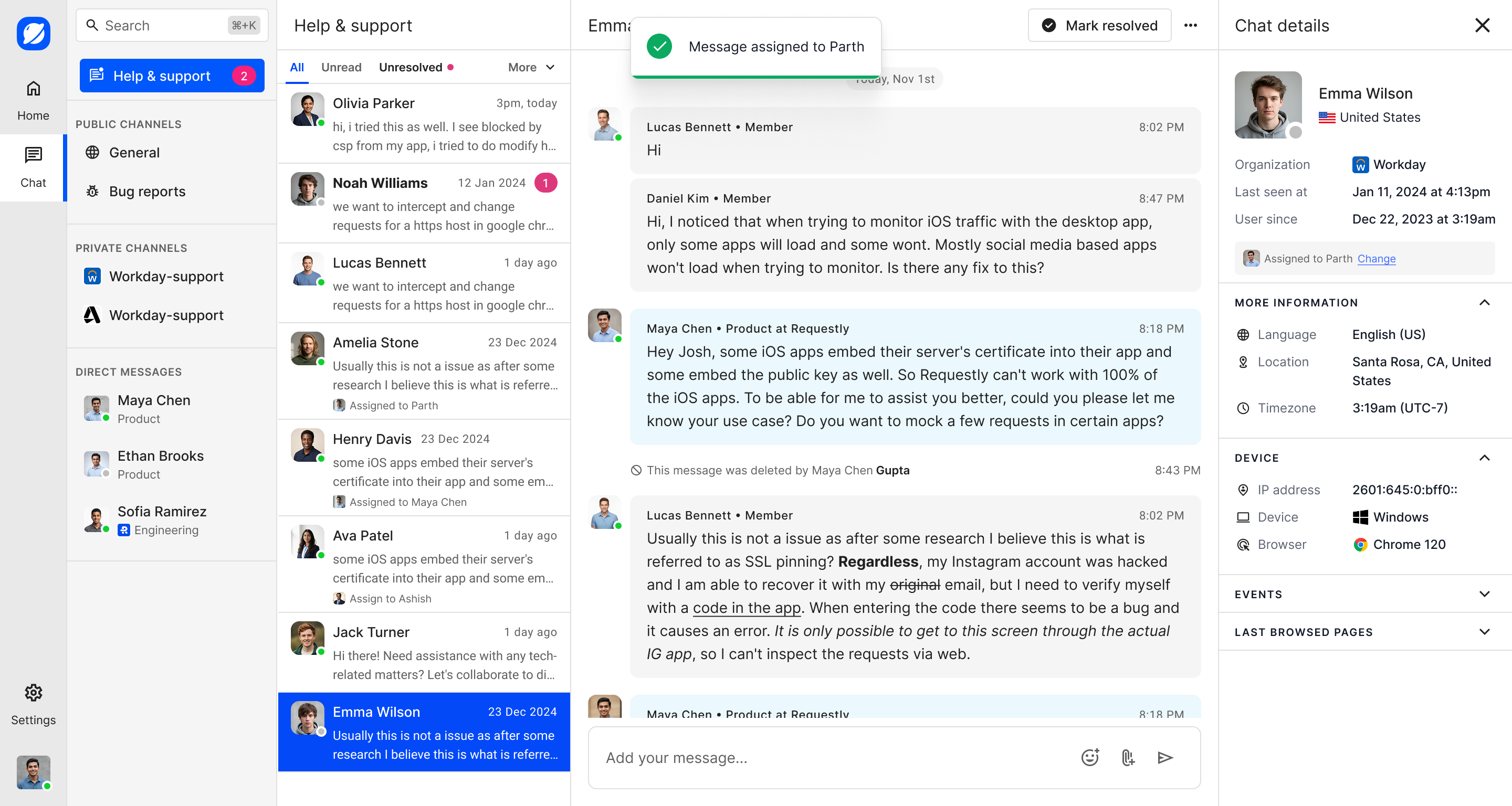Screen dimensions: 1512x806
Task: Open Settings gear icon
Action: 34,693
